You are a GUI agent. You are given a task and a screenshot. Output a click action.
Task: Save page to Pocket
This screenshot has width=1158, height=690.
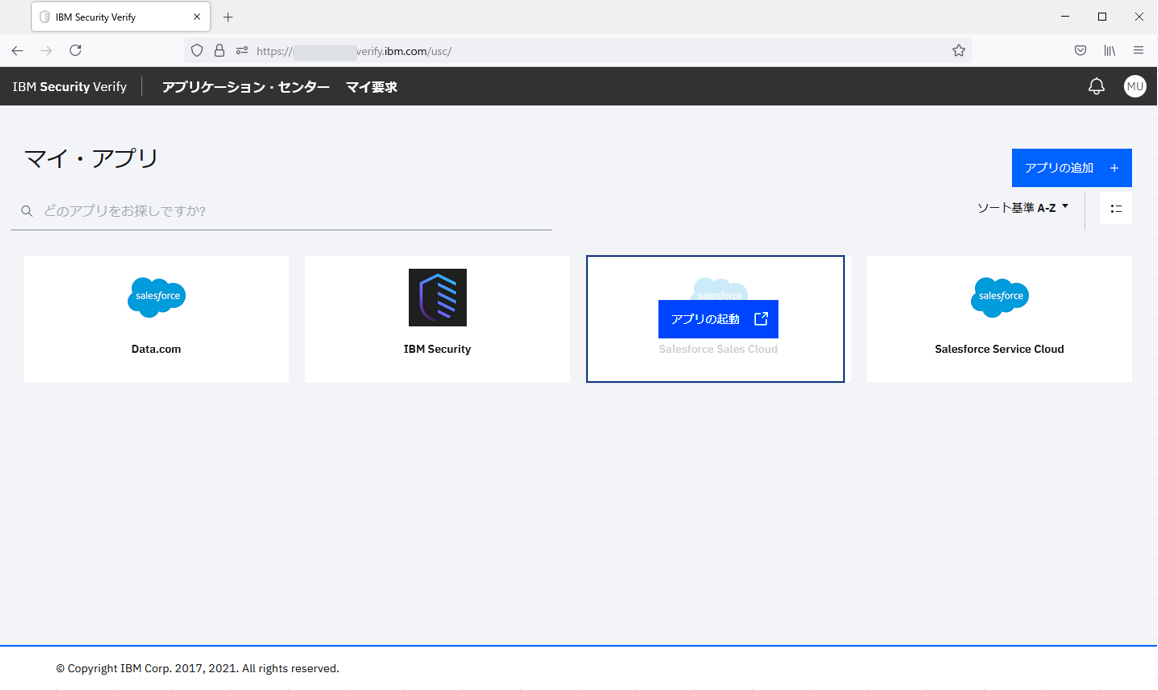coord(1080,50)
